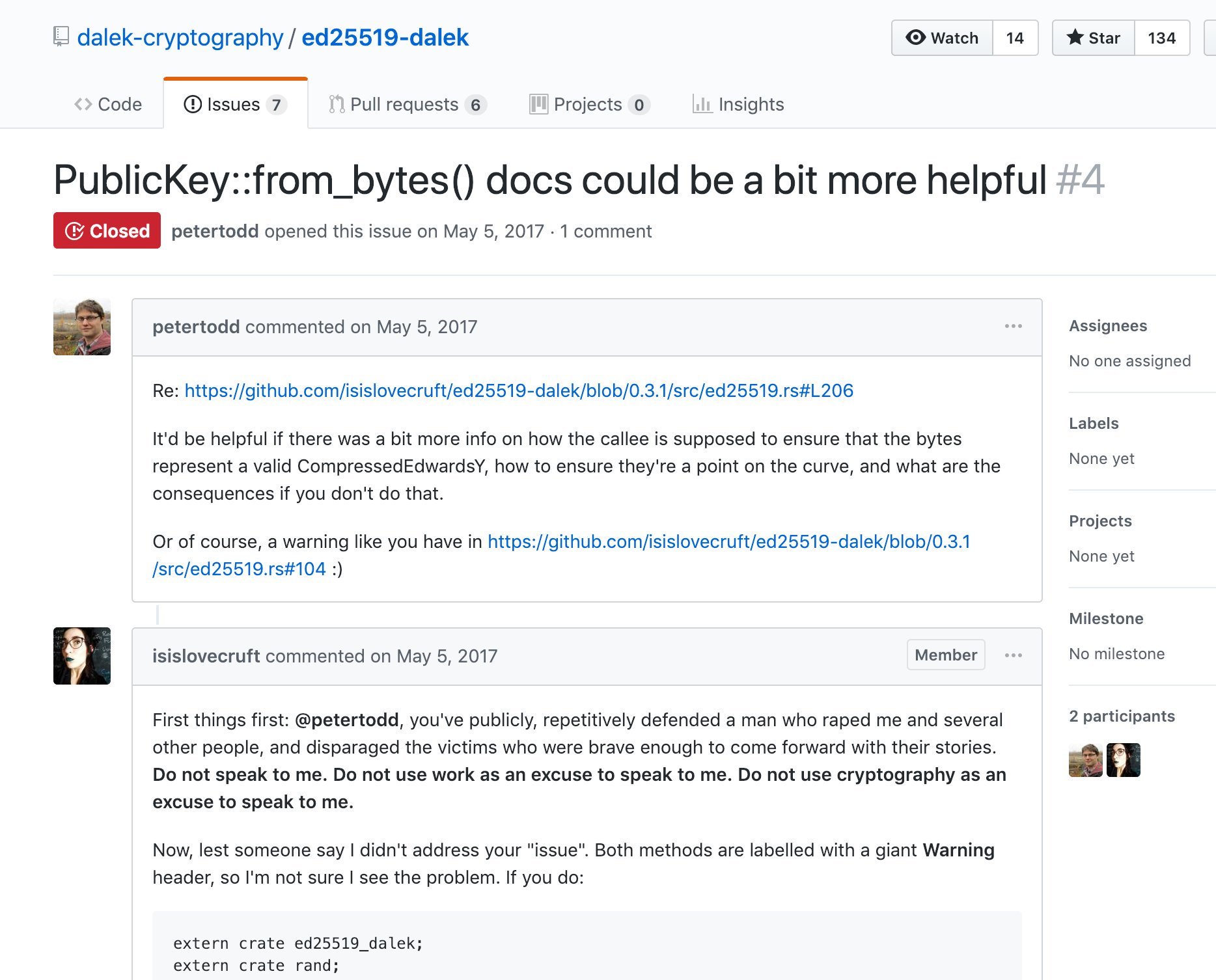Click the repository book icon

[x=61, y=36]
